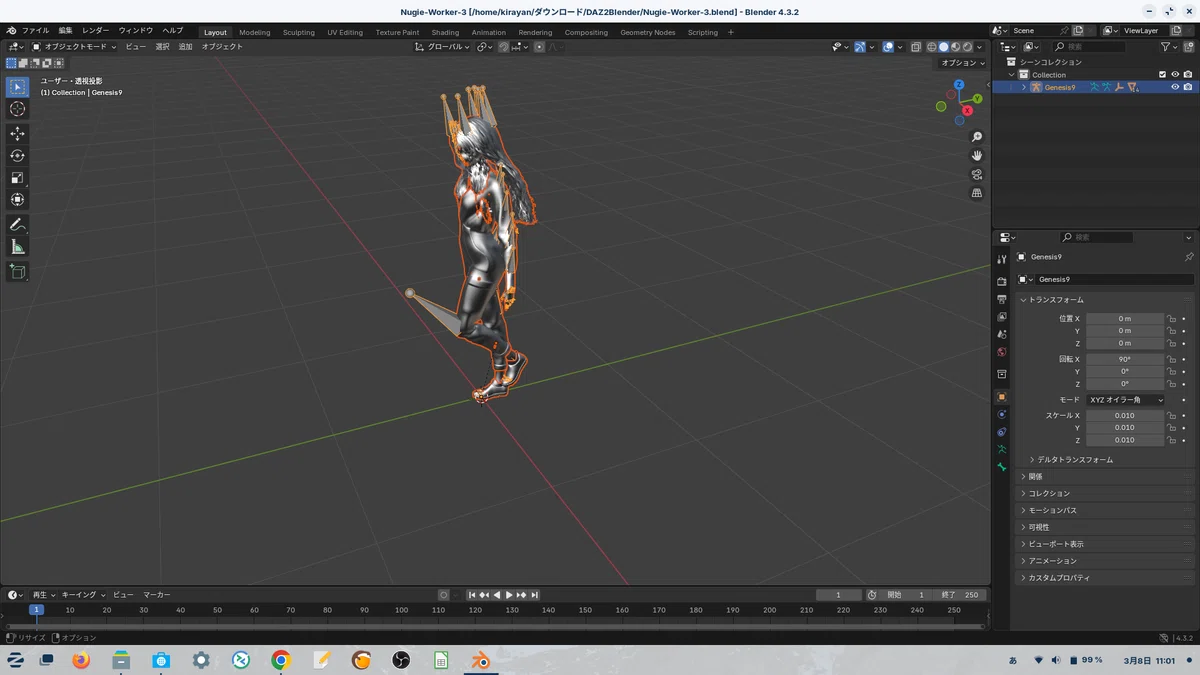Switch to wireframe viewport shading
The image size is (1200, 675).
[932, 47]
